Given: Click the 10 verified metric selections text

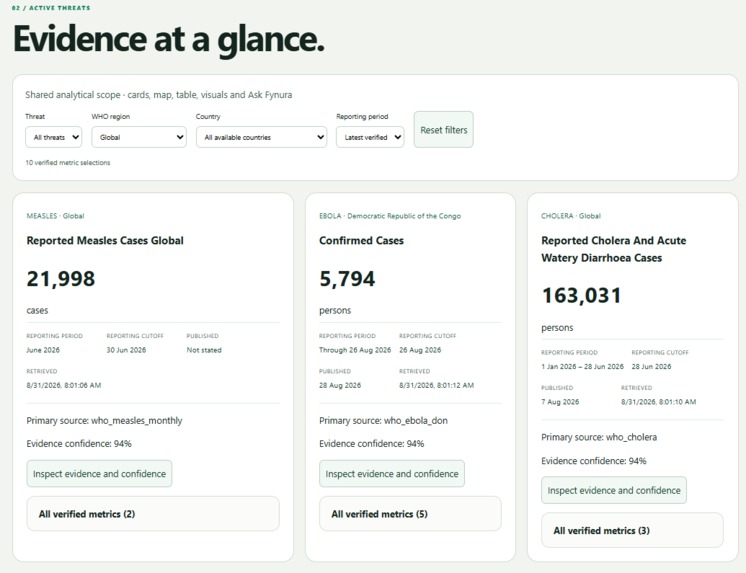Looking at the screenshot, I should [68, 163].
